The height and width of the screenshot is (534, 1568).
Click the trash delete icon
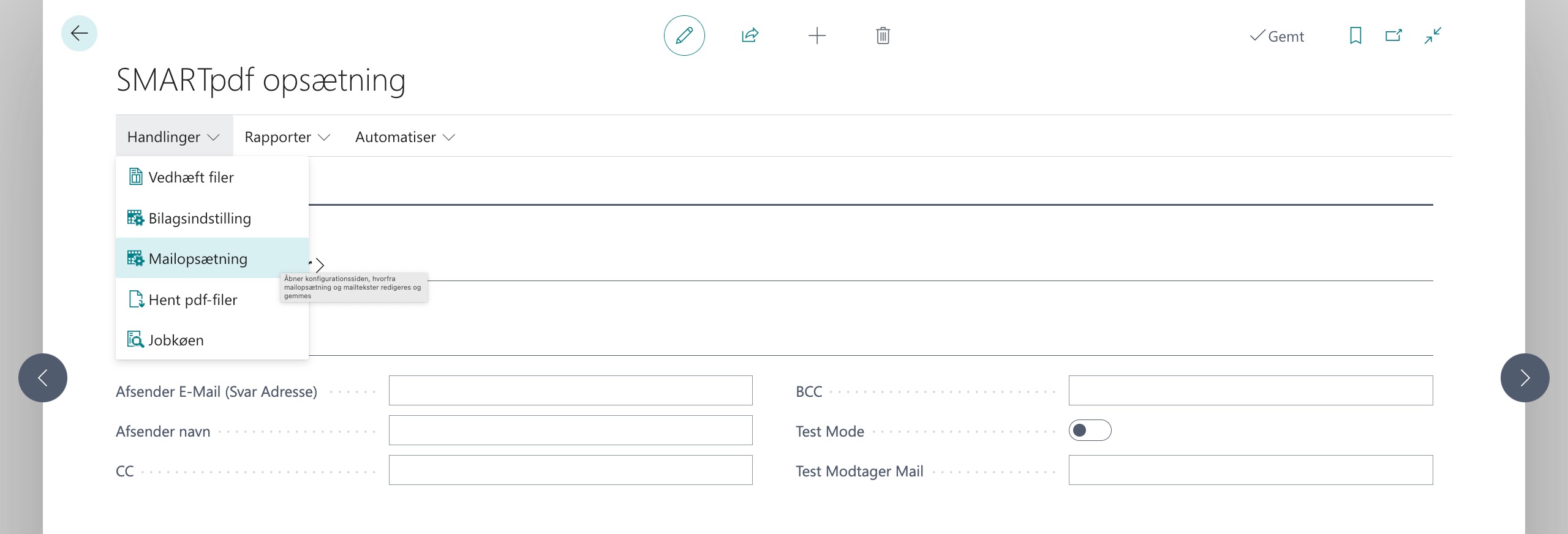click(x=883, y=36)
